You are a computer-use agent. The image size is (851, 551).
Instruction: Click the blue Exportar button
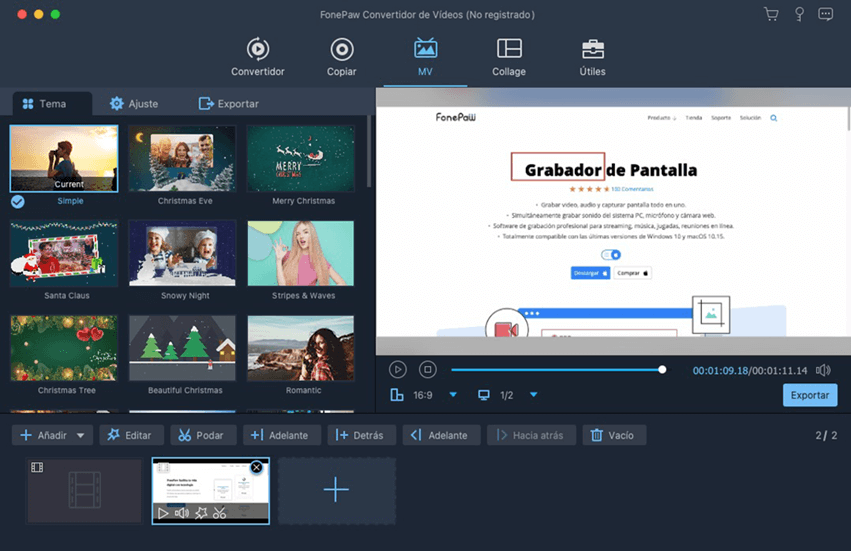[x=810, y=395]
